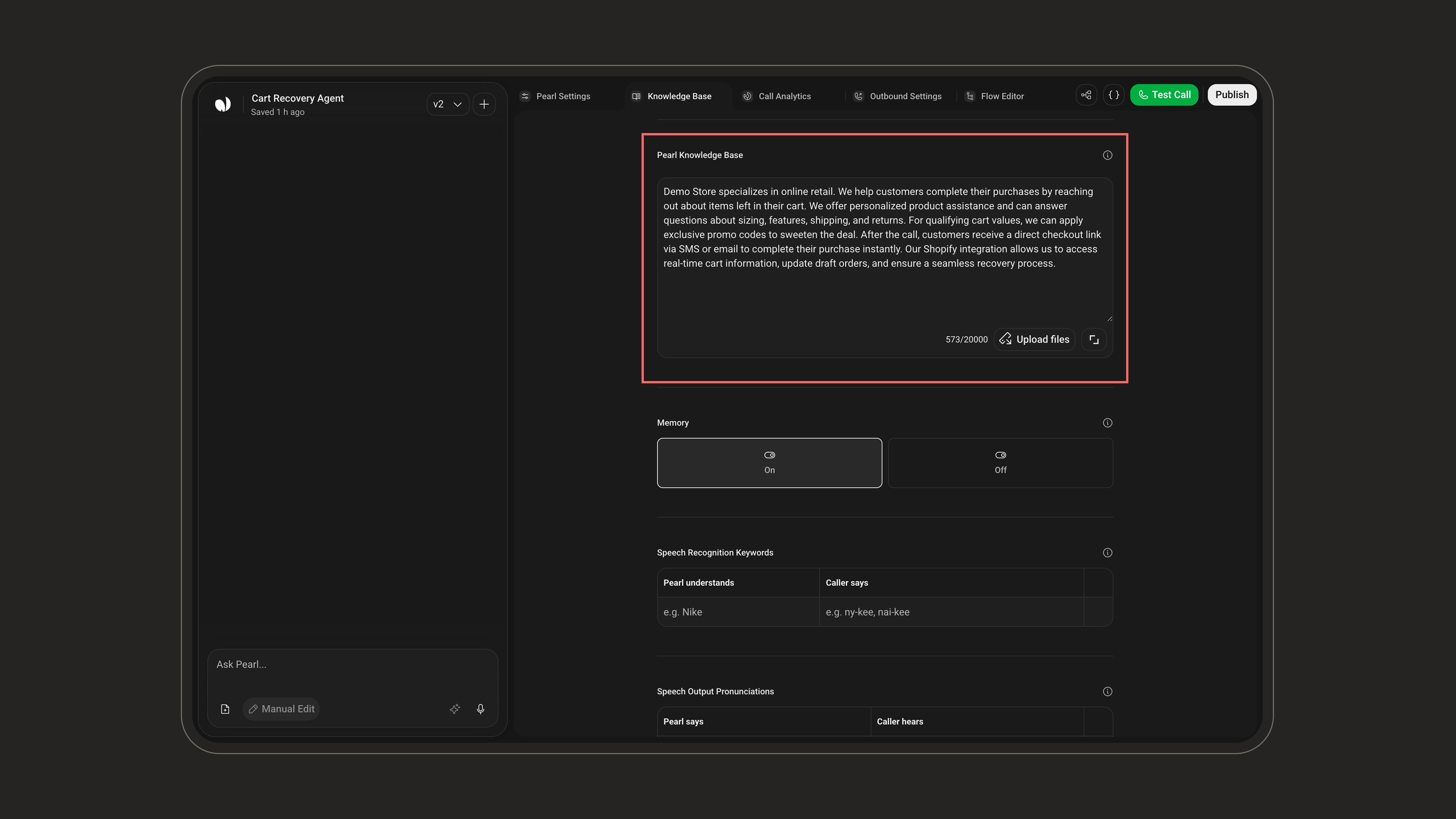Click Upload files button

tap(1034, 340)
